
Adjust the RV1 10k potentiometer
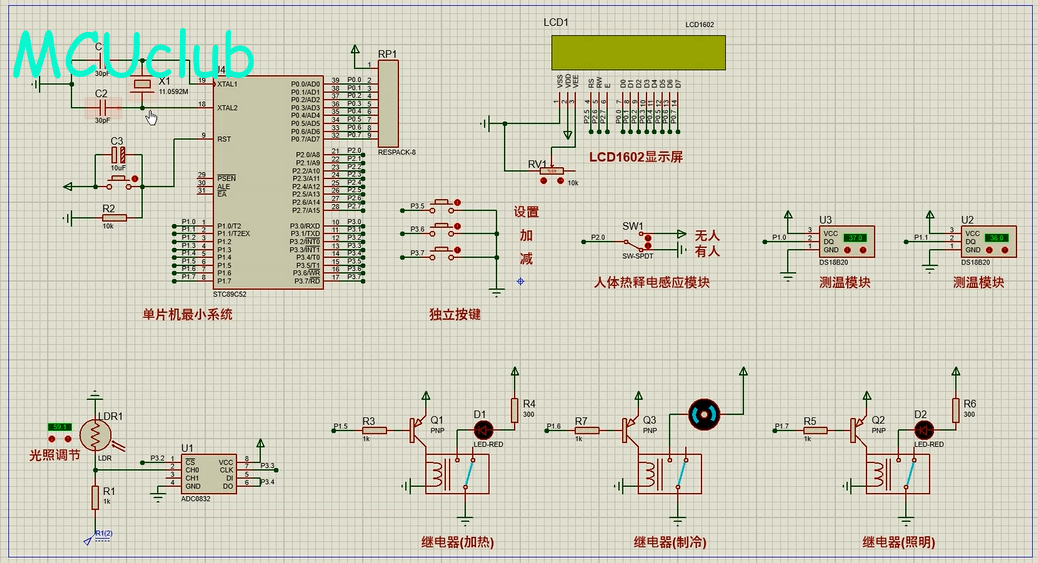(550, 171)
